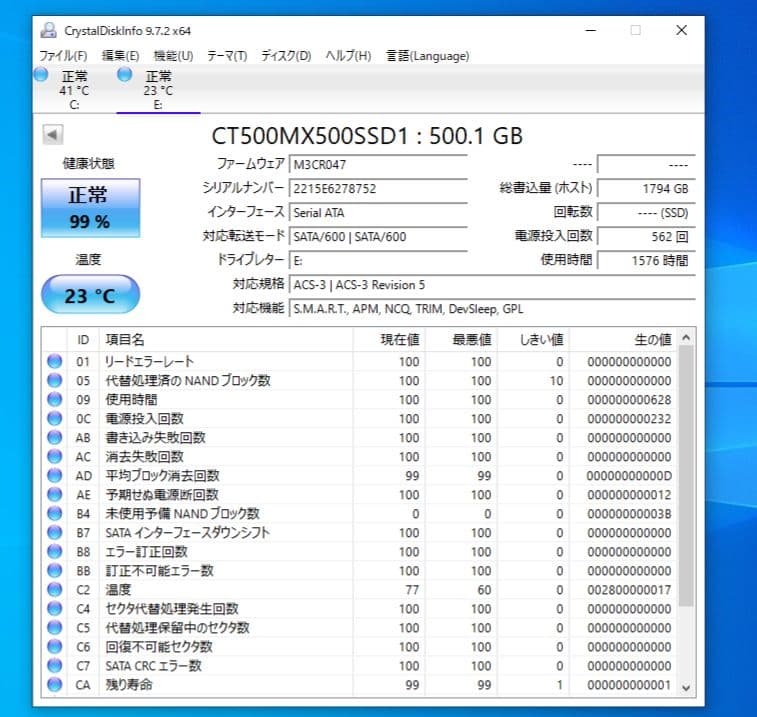Click the status orb for row BB 訂正不可能エラー数
The height and width of the screenshot is (717, 757).
(55, 571)
